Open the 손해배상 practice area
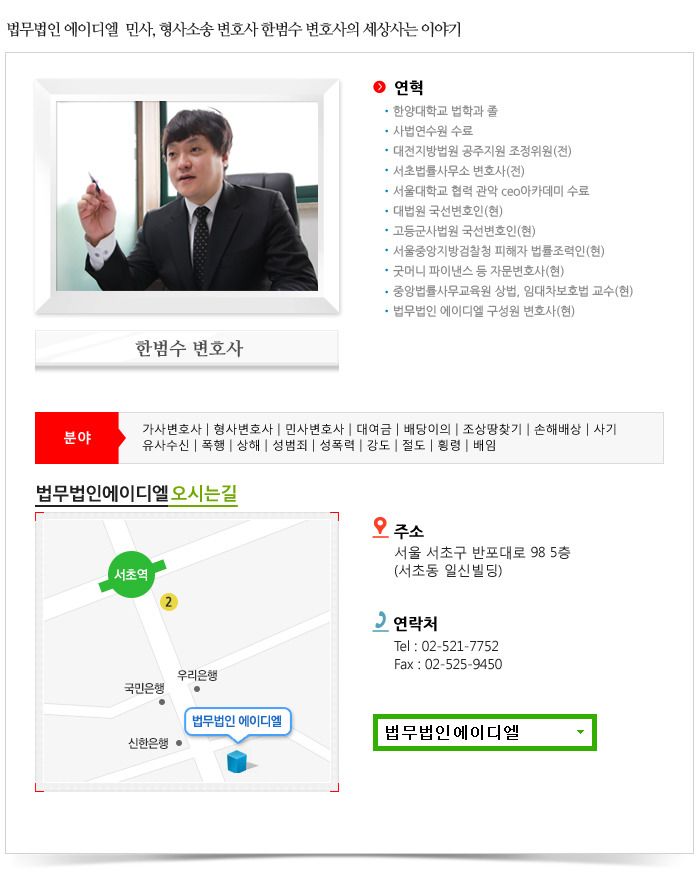Image resolution: width=700 pixels, height=883 pixels. tap(557, 429)
